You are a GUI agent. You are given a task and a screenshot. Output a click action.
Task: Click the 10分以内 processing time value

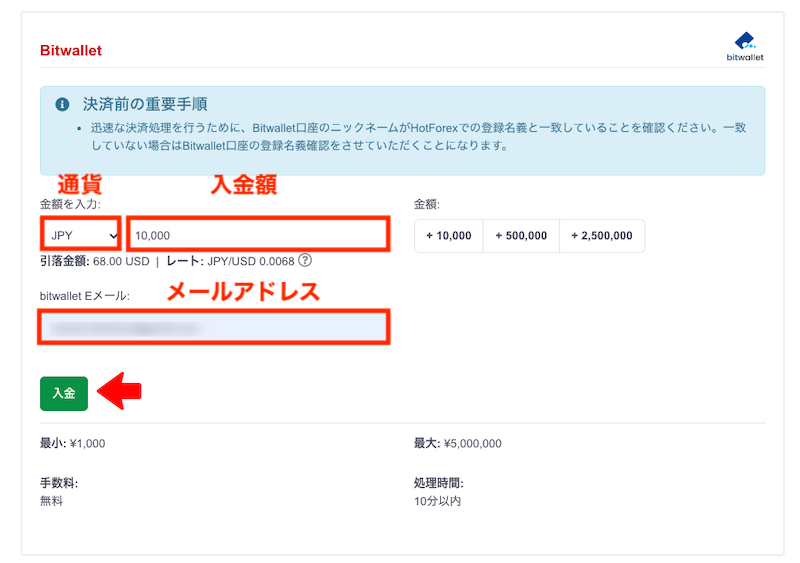click(x=437, y=501)
